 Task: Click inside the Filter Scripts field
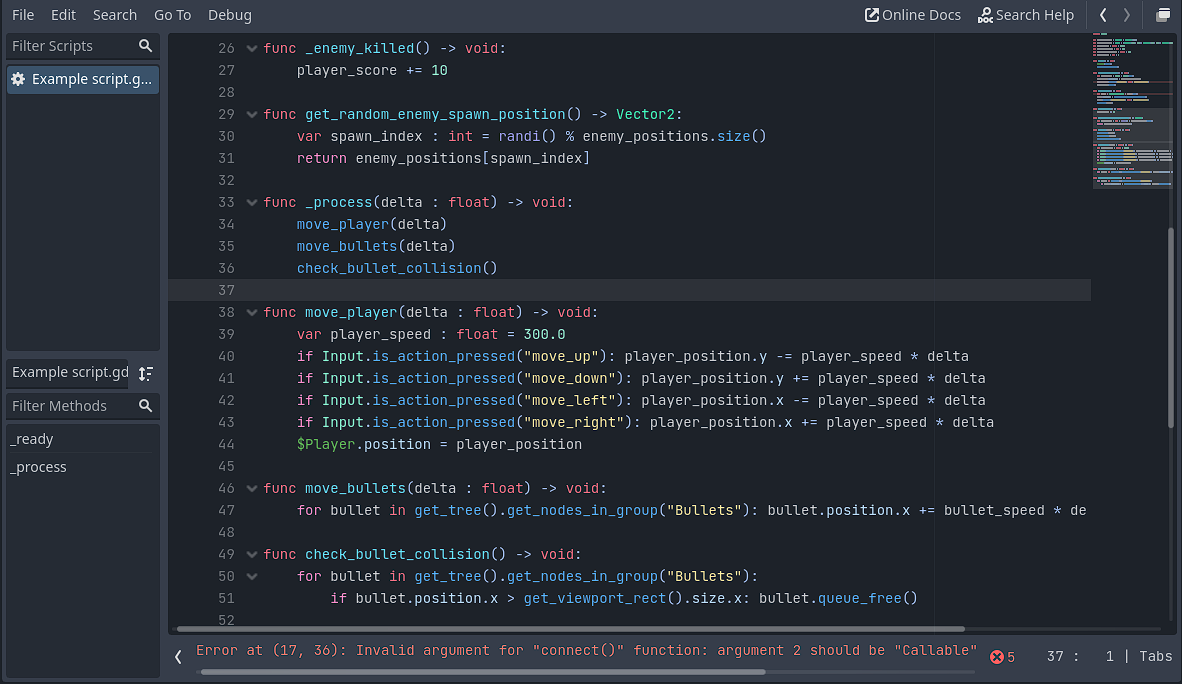tap(70, 46)
